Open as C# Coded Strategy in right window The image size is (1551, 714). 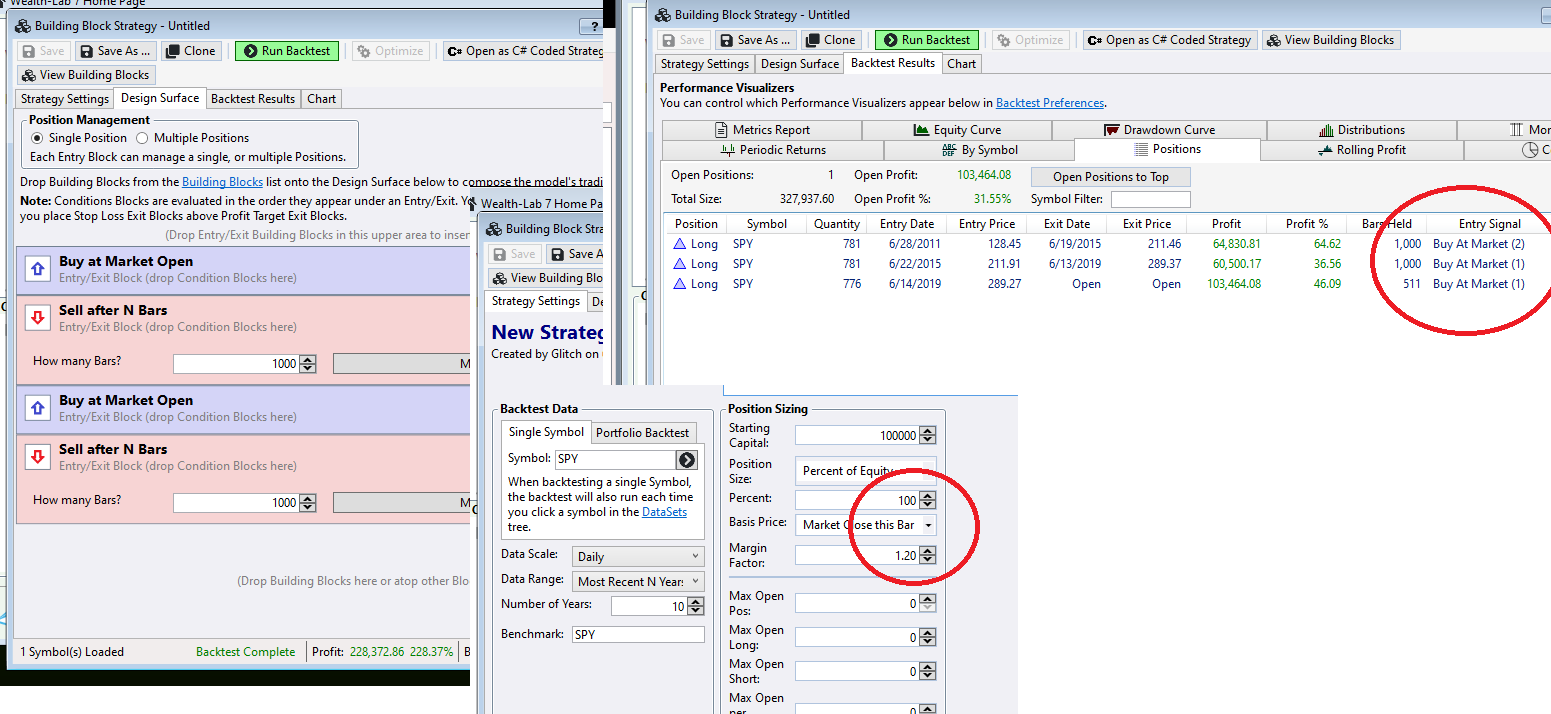[1169, 40]
